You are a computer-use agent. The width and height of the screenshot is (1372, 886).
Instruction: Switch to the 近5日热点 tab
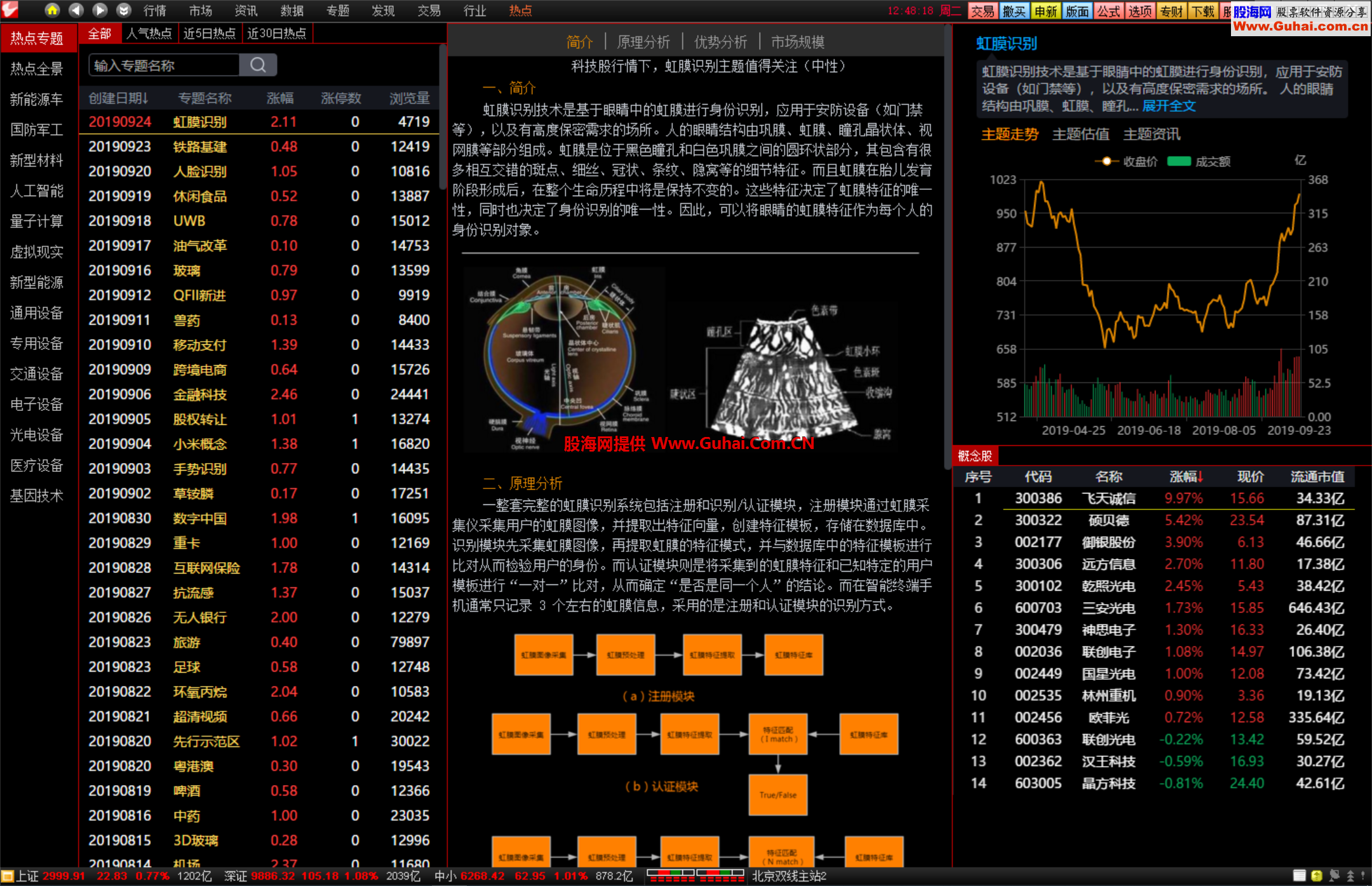pos(210,34)
